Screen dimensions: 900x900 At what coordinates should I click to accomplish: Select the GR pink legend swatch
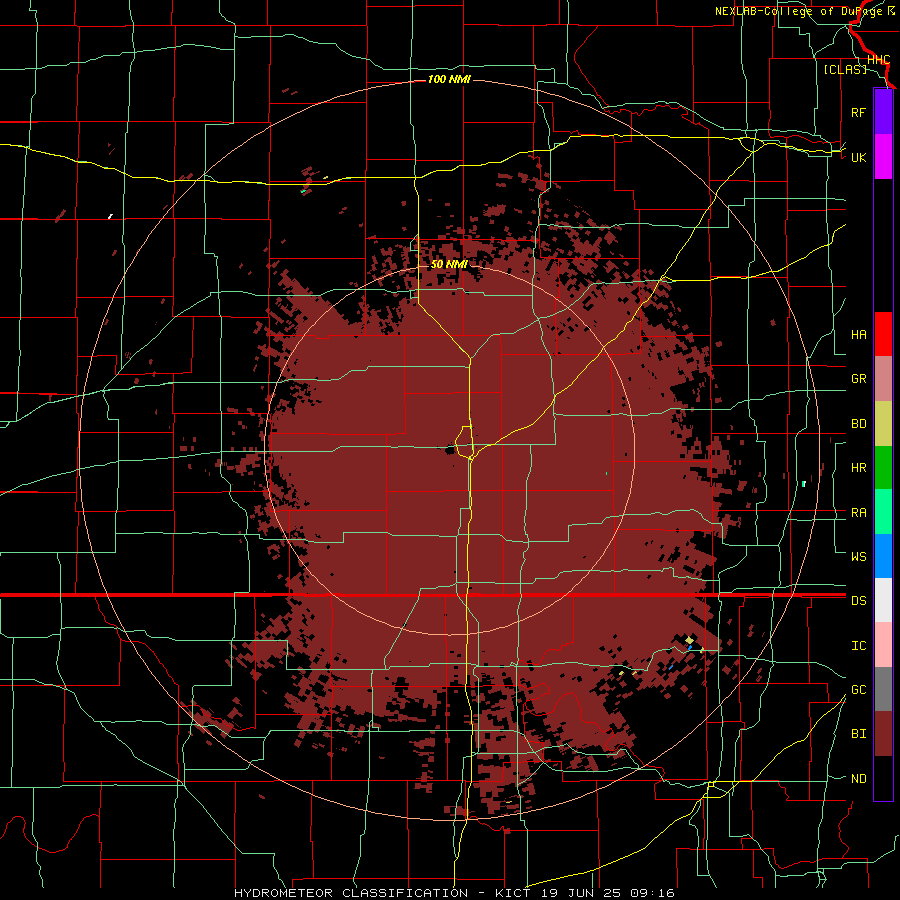click(883, 378)
